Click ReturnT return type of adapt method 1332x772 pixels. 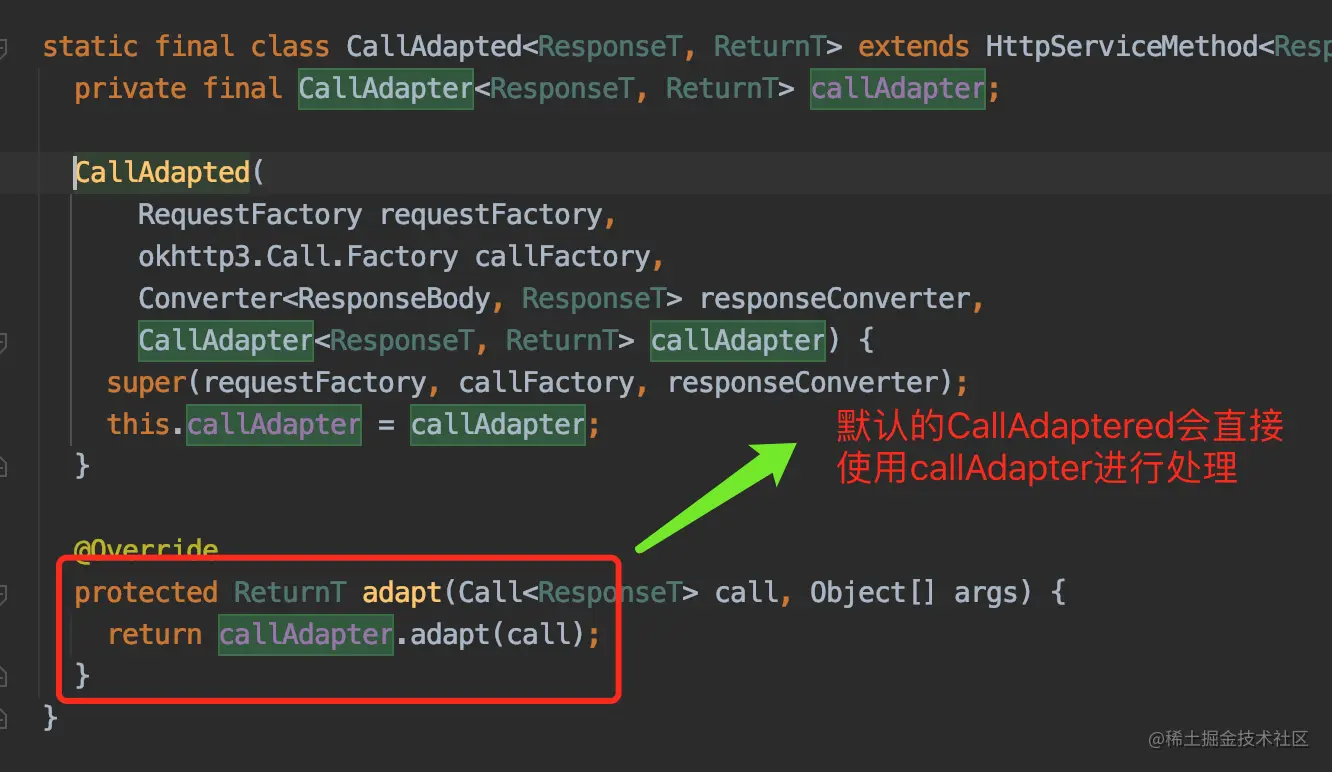pos(290,593)
